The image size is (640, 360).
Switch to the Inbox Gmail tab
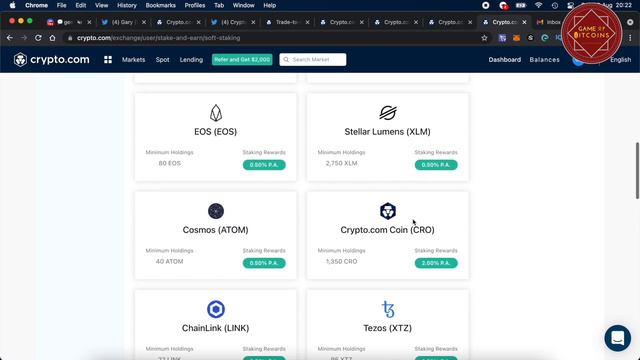click(x=549, y=22)
